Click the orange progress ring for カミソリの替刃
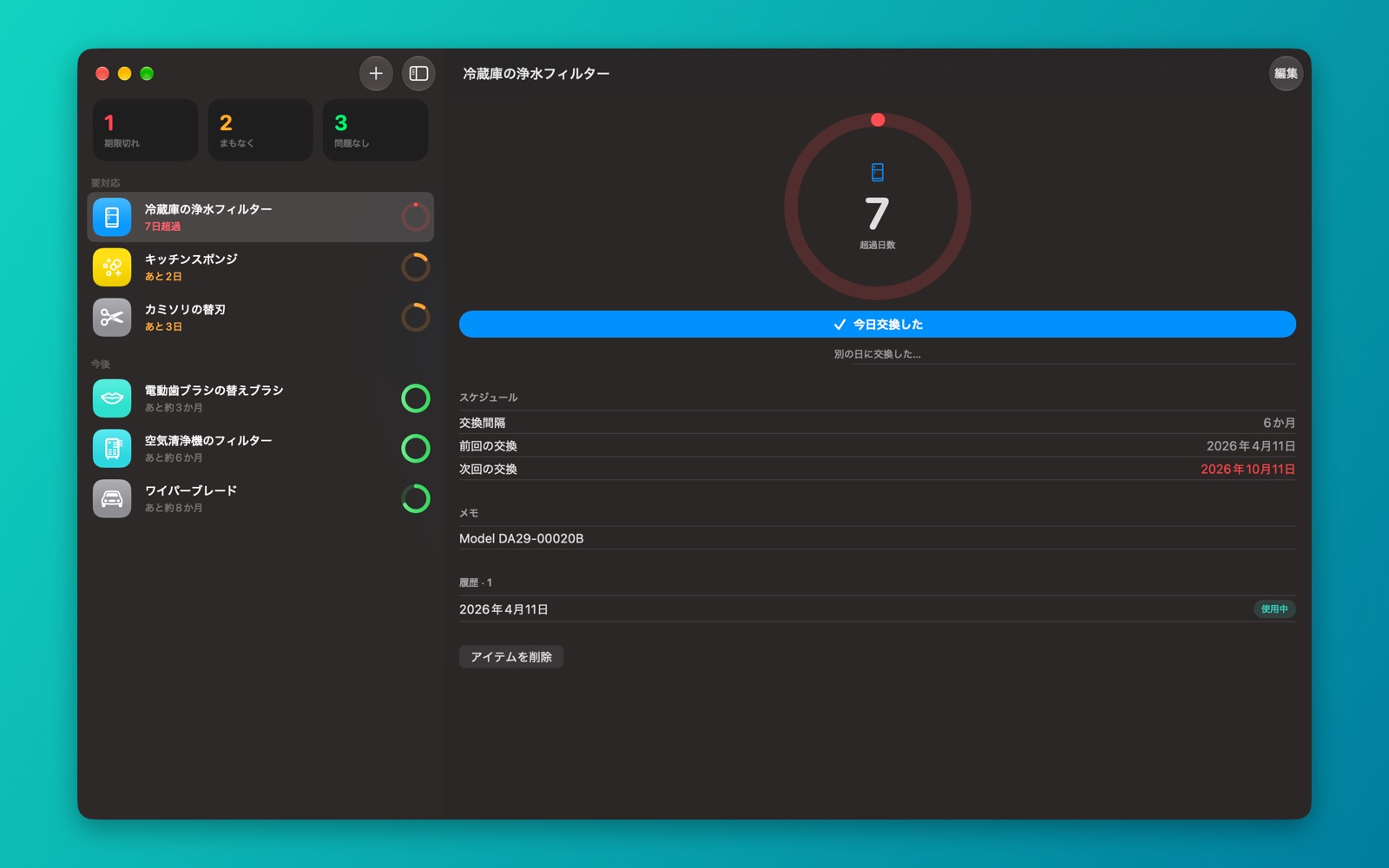The height and width of the screenshot is (868, 1389). coord(416,318)
